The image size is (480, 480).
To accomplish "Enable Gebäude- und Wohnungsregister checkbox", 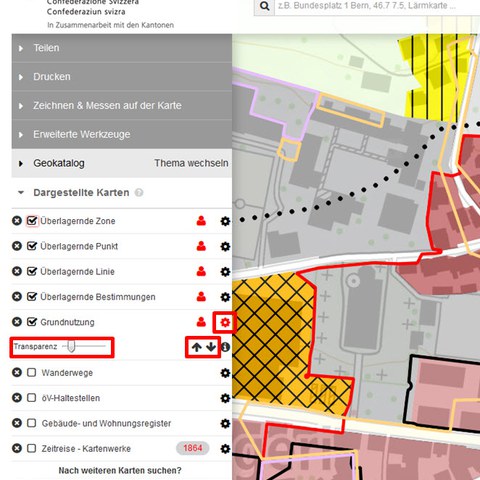I will coord(32,423).
